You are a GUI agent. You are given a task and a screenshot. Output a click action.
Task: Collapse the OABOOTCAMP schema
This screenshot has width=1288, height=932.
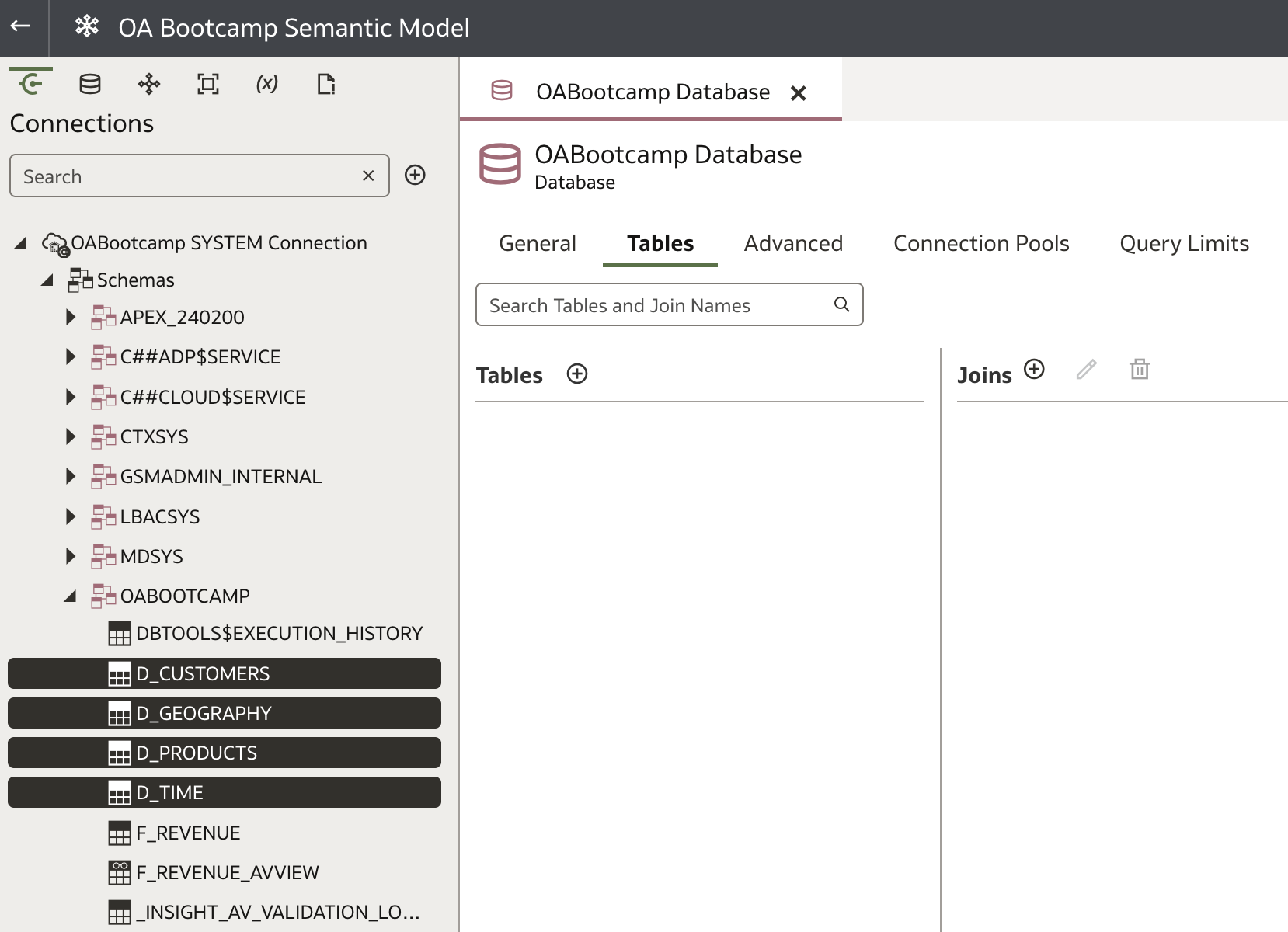70,596
